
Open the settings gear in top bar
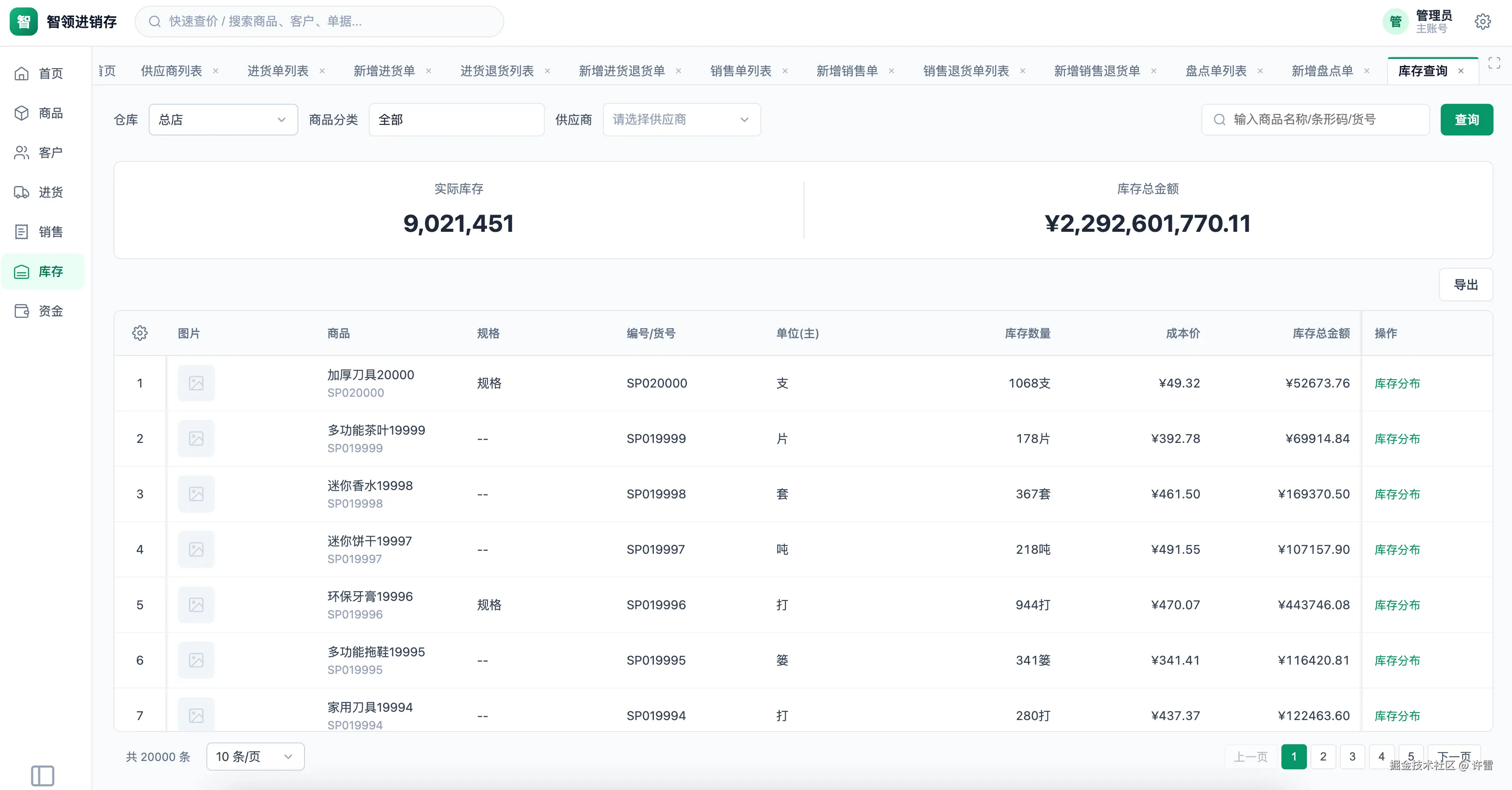coord(1483,22)
